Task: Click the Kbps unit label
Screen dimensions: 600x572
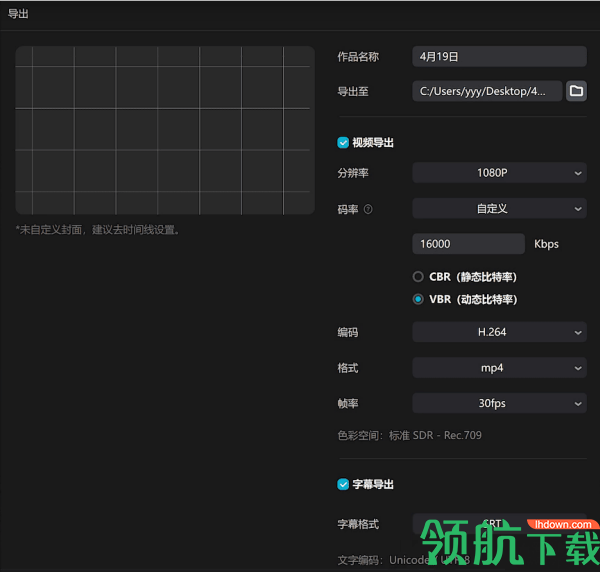Action: click(546, 244)
